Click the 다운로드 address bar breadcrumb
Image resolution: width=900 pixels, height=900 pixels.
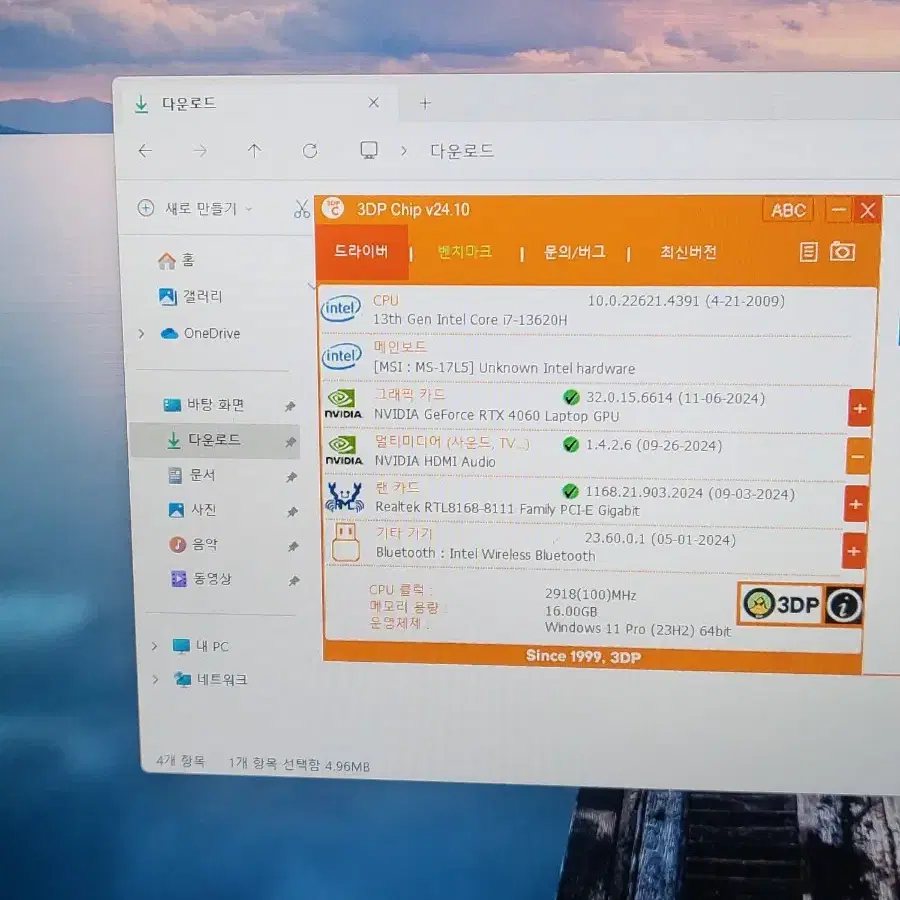click(x=462, y=151)
